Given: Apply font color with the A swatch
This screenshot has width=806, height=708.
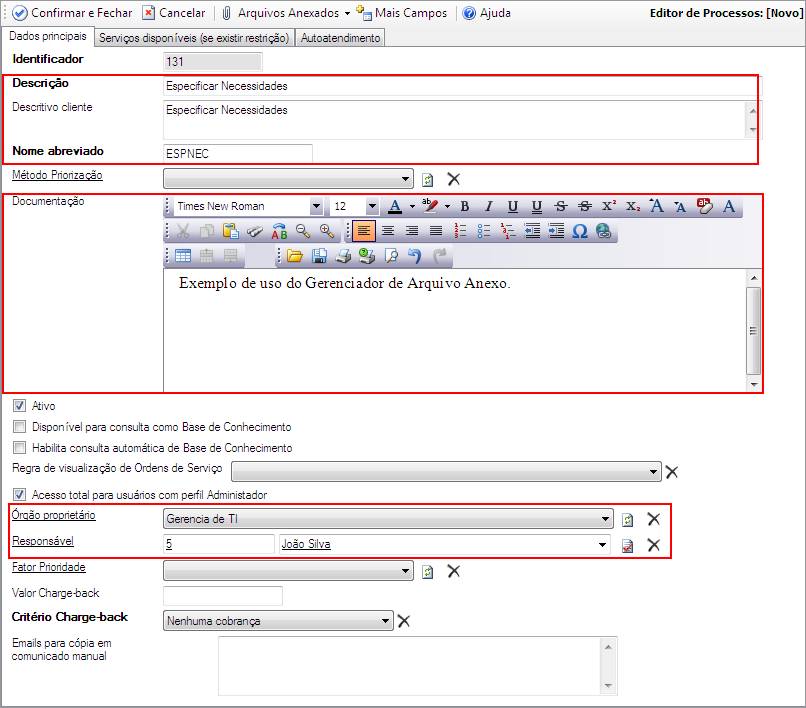Looking at the screenshot, I should tap(395, 206).
